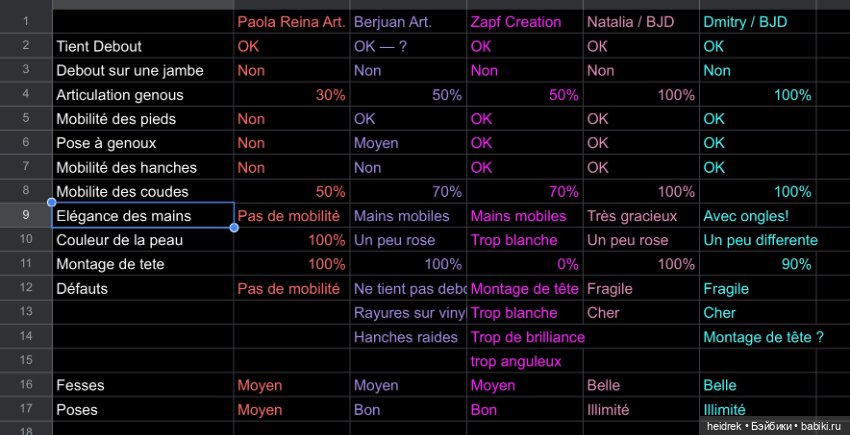The width and height of the screenshot is (850, 435).
Task: Select row 9 via its row number
Action: [25, 215]
